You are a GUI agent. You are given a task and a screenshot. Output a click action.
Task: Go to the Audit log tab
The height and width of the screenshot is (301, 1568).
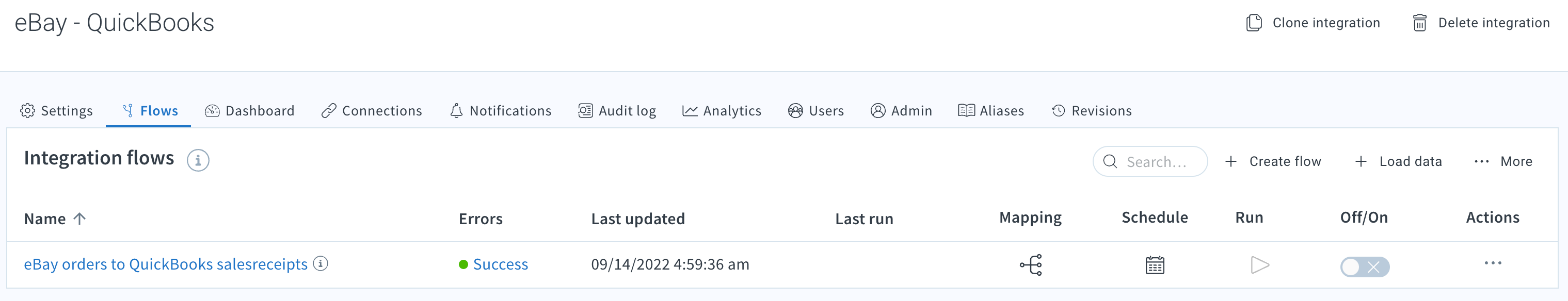[x=617, y=111]
